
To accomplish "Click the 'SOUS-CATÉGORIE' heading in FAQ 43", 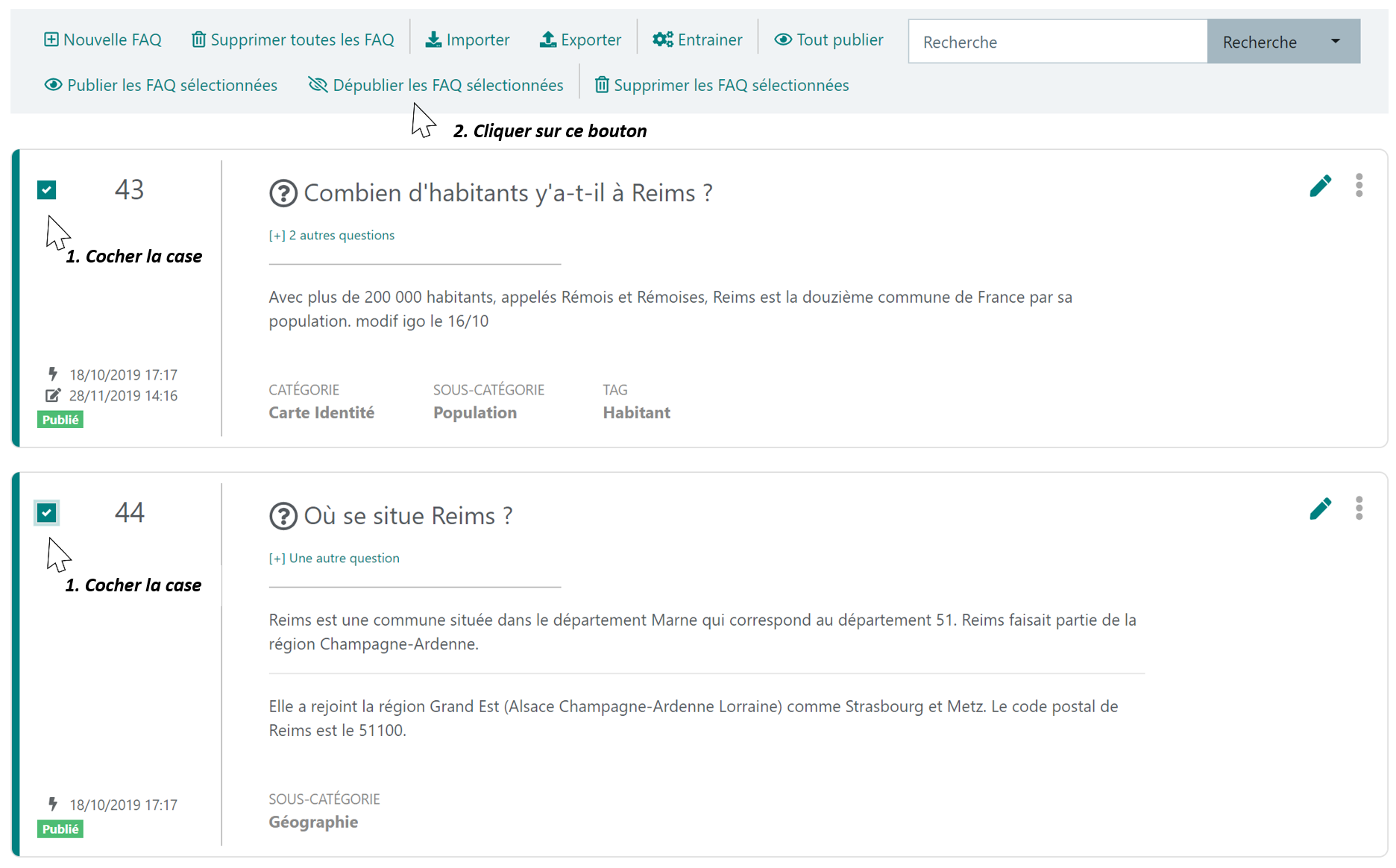I will (x=489, y=390).
